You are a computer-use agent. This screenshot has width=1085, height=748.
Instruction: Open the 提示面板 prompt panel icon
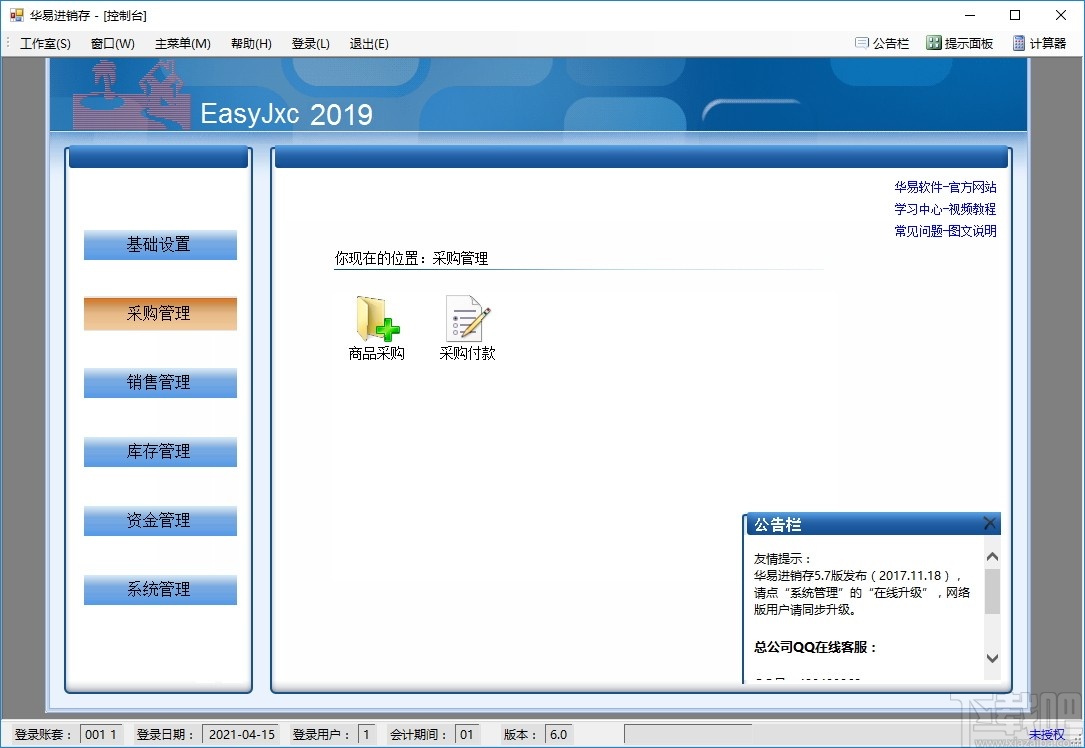coord(958,43)
